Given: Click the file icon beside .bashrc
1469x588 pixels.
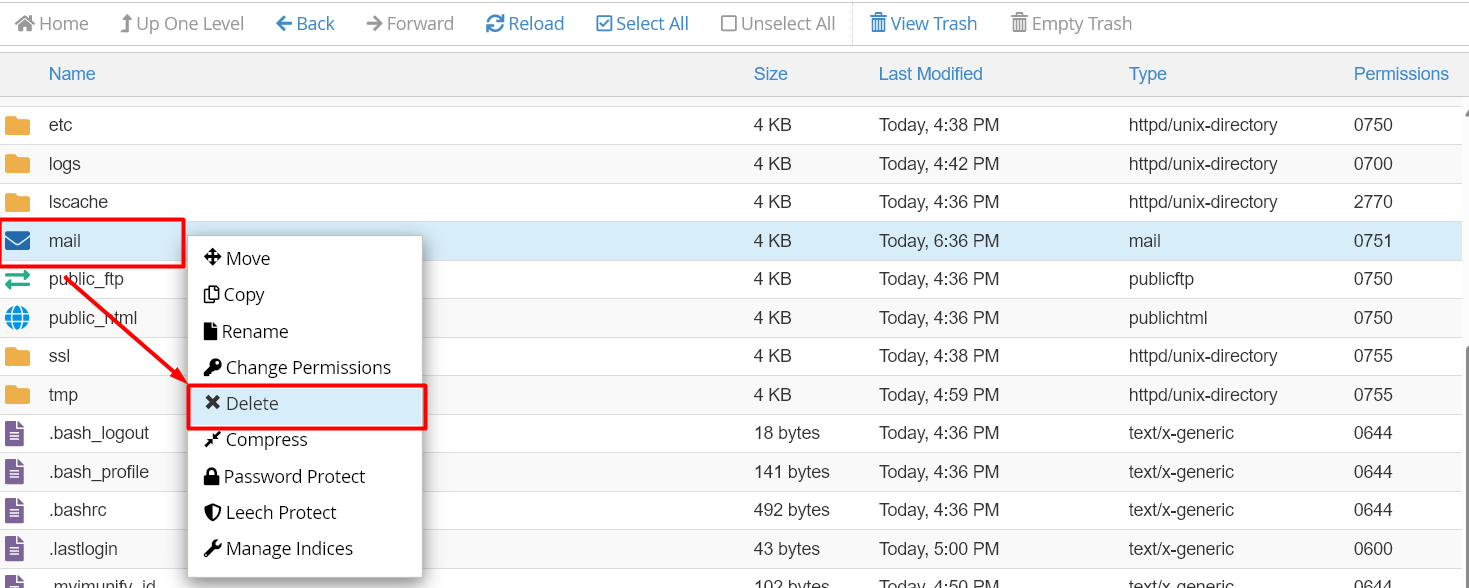Looking at the screenshot, I should point(13,510).
